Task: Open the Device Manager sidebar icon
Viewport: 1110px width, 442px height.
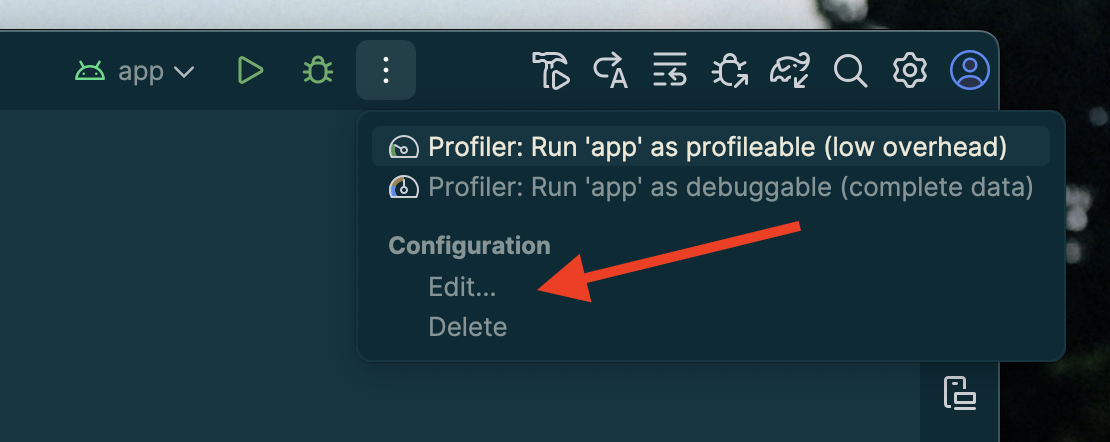Action: click(x=960, y=392)
